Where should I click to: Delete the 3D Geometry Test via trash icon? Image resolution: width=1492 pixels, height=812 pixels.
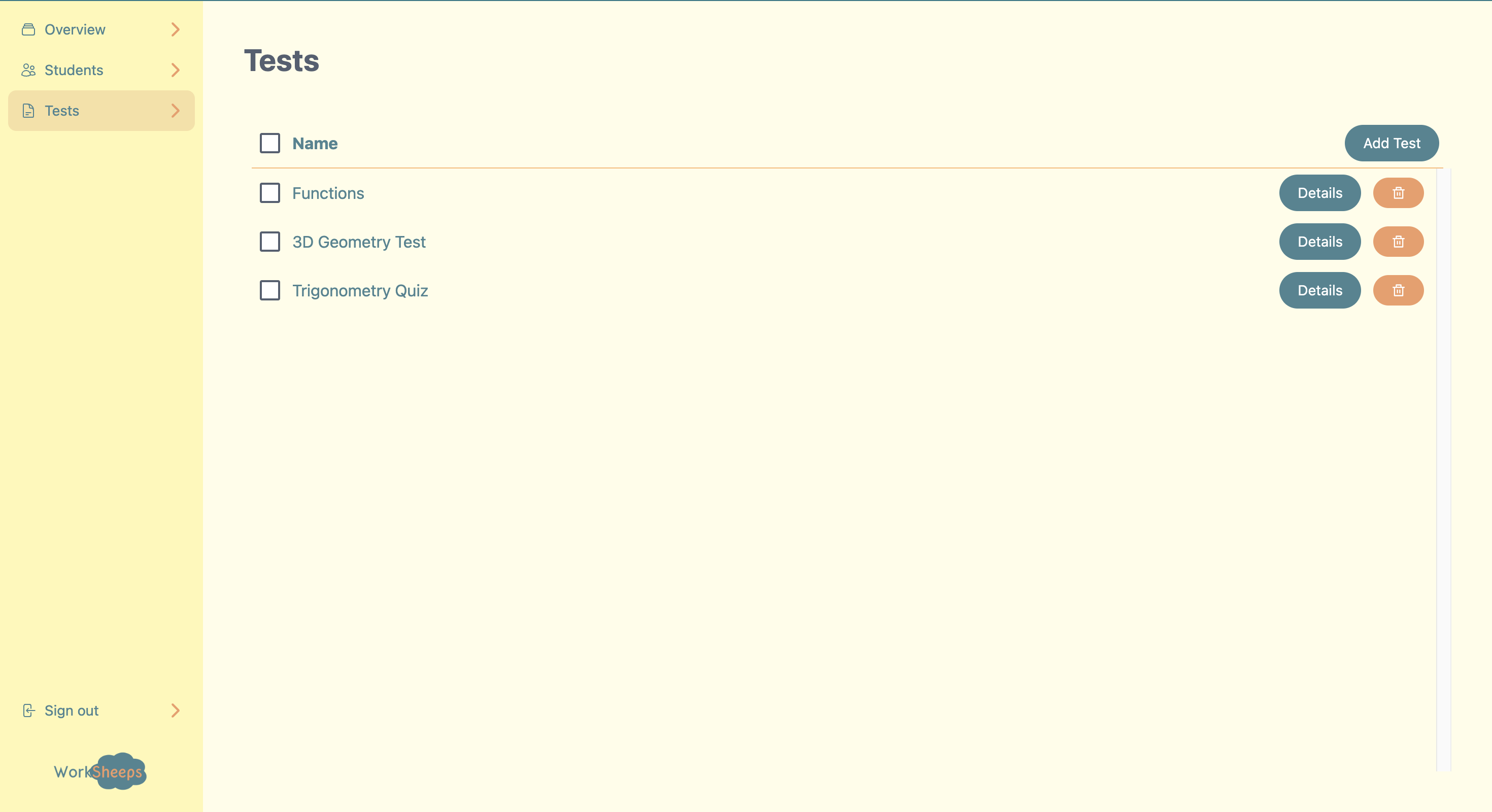pos(1398,242)
